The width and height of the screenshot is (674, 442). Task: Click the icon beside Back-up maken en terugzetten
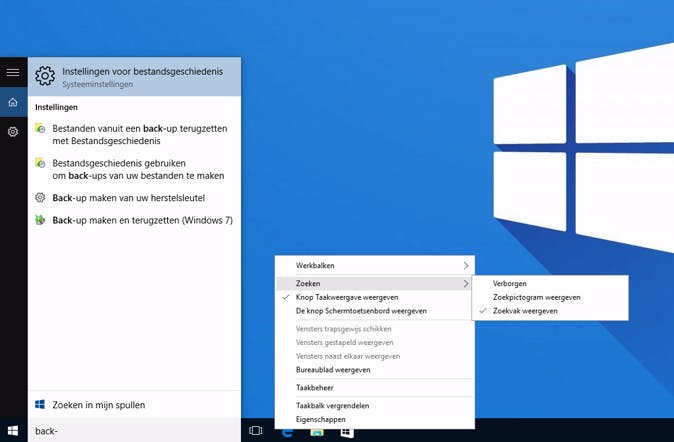point(40,220)
